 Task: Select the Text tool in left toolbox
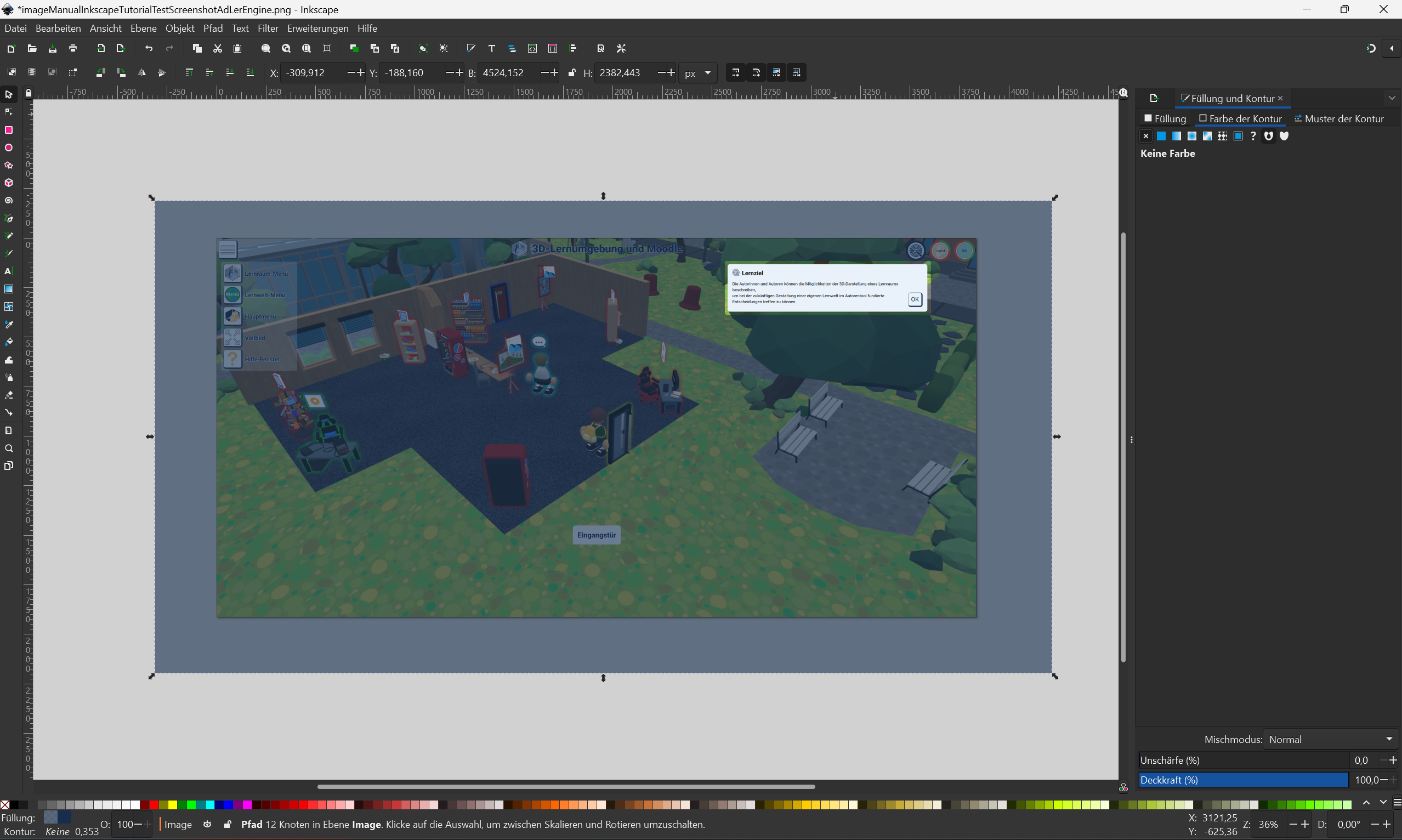[x=8, y=271]
